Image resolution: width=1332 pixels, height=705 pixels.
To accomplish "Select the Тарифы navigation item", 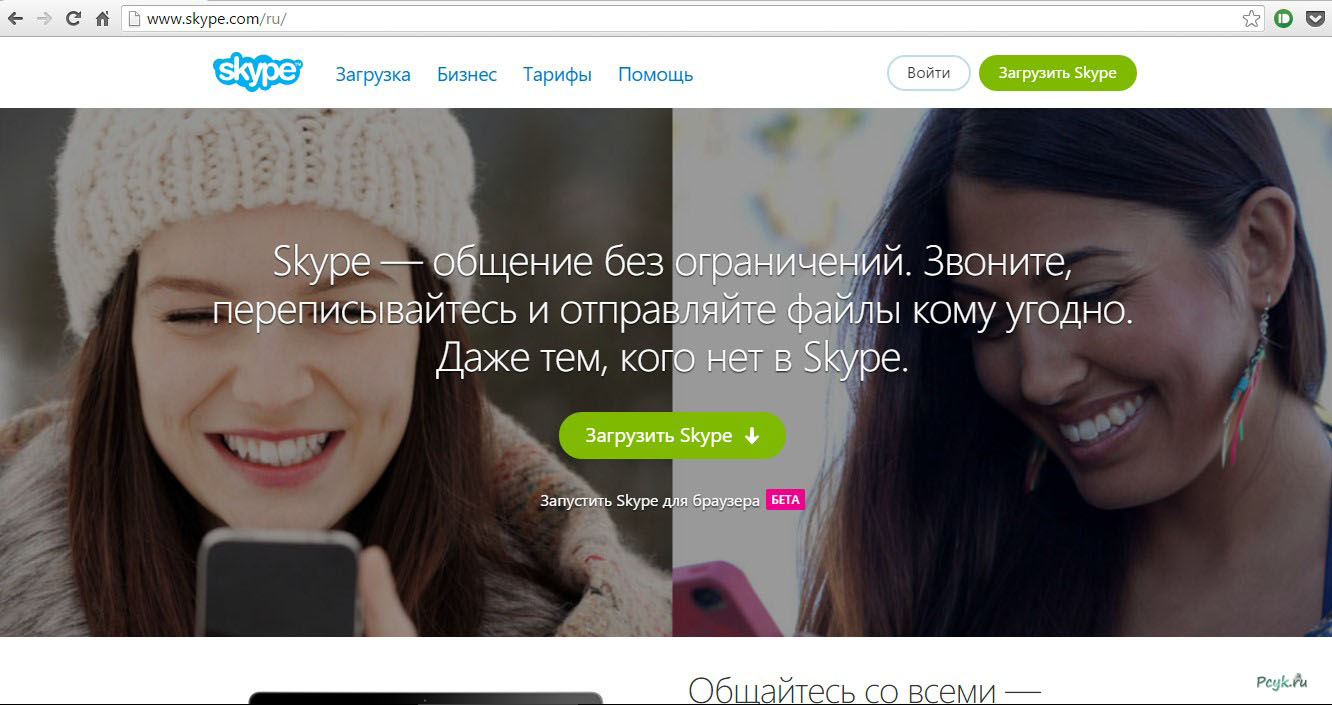I will [x=556, y=73].
